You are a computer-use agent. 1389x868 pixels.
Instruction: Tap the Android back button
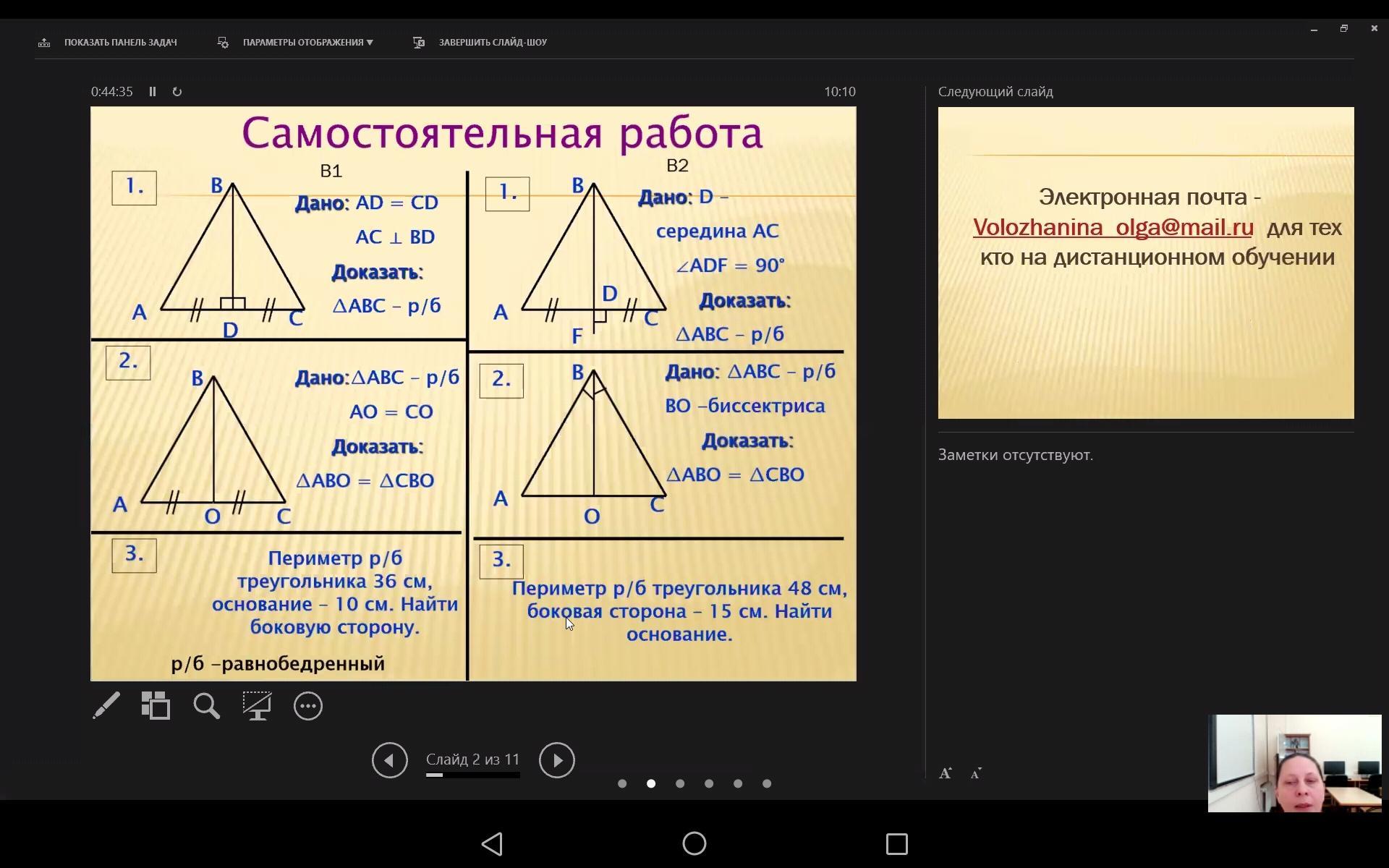pyautogui.click(x=492, y=843)
